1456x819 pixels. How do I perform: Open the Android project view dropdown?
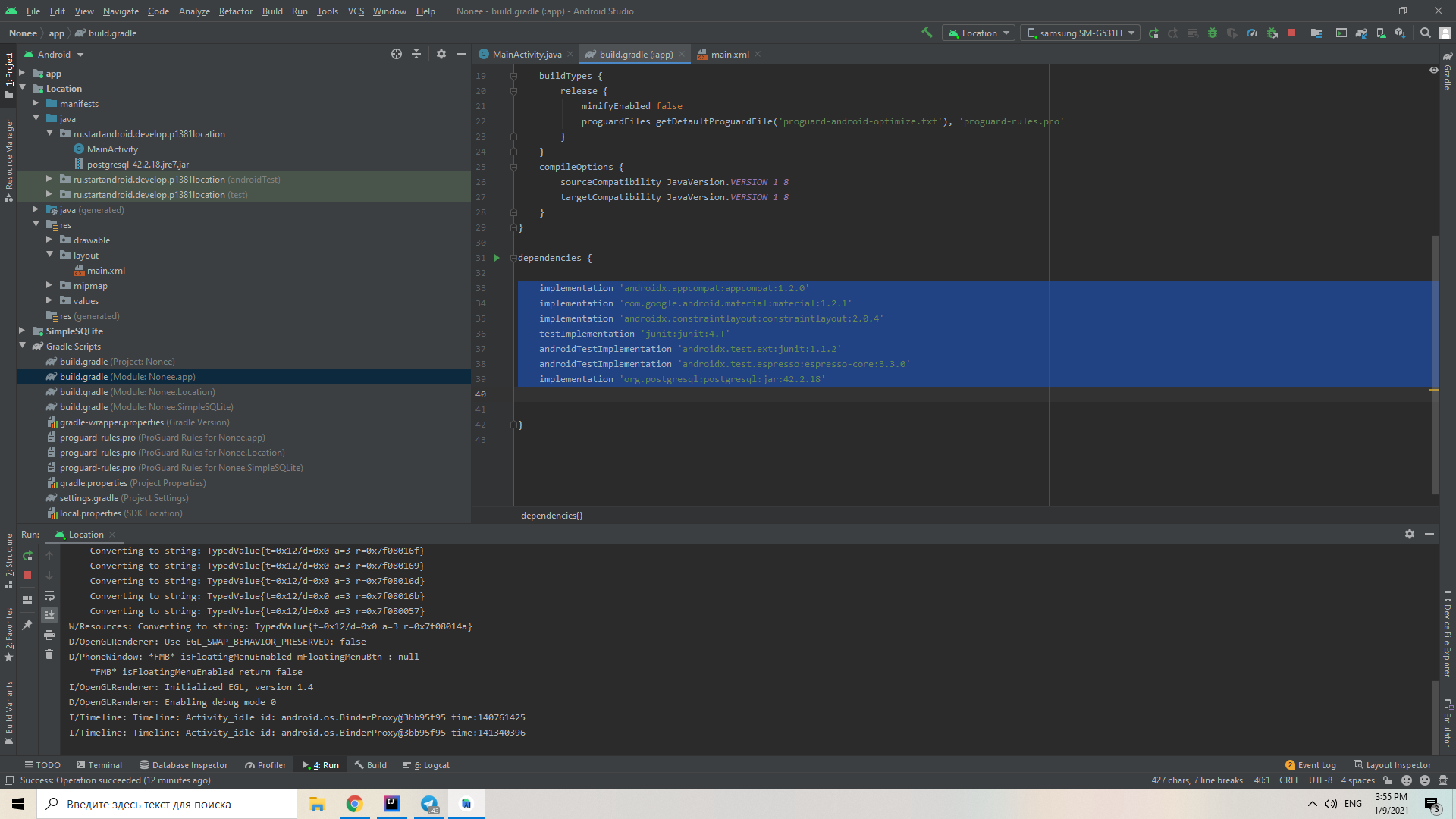pyautogui.click(x=54, y=54)
